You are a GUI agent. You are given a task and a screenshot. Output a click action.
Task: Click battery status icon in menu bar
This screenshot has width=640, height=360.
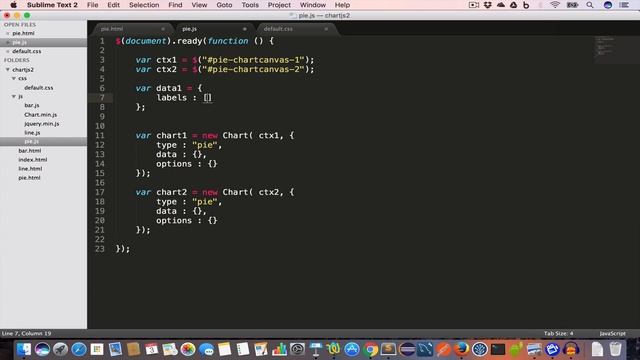tap(572, 5)
